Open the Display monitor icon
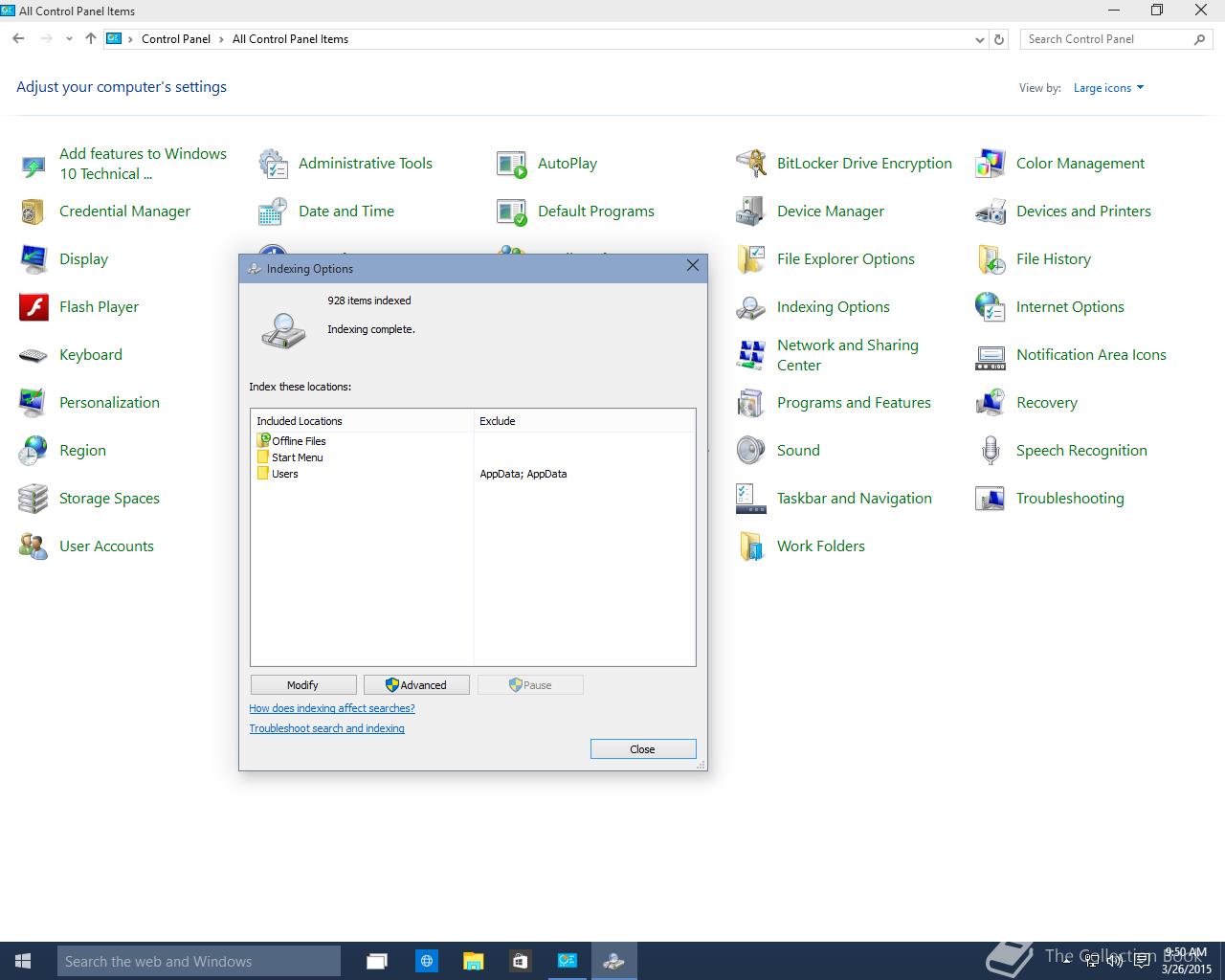Viewport: 1225px width, 980px height. pos(33,259)
